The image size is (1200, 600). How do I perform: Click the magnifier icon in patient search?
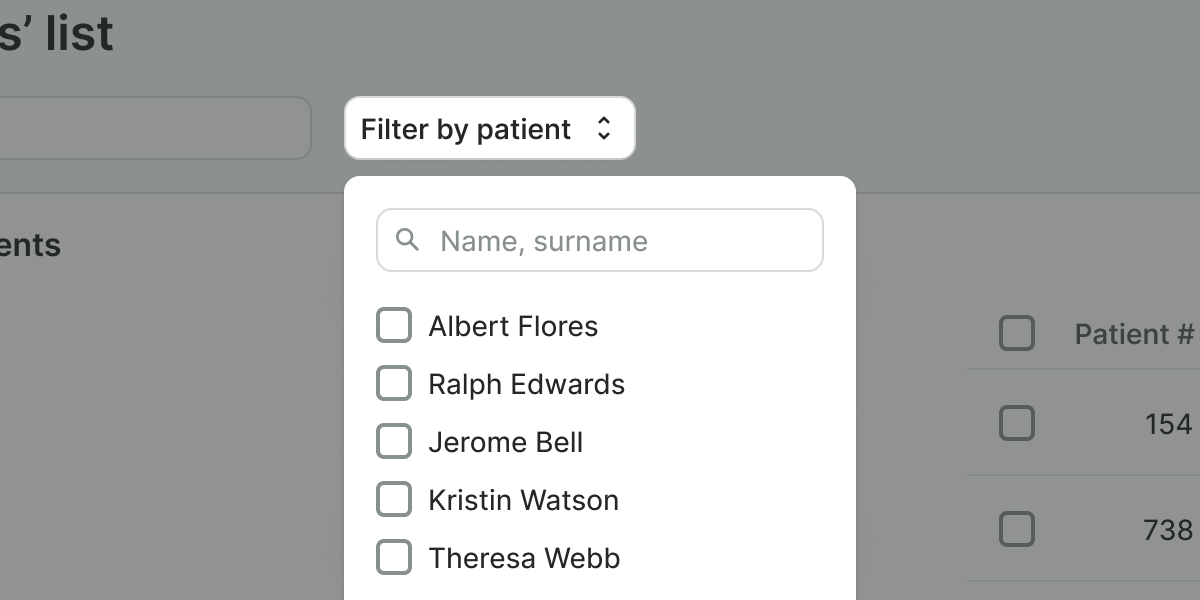point(407,240)
